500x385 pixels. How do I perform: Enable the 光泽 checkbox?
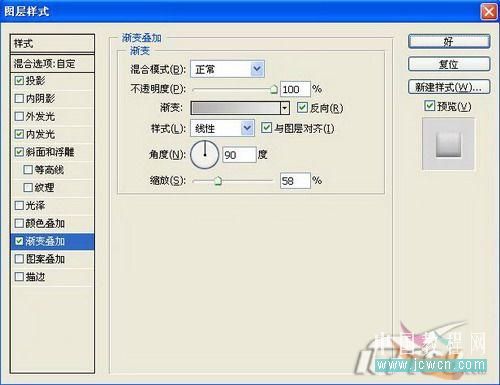coord(19,205)
